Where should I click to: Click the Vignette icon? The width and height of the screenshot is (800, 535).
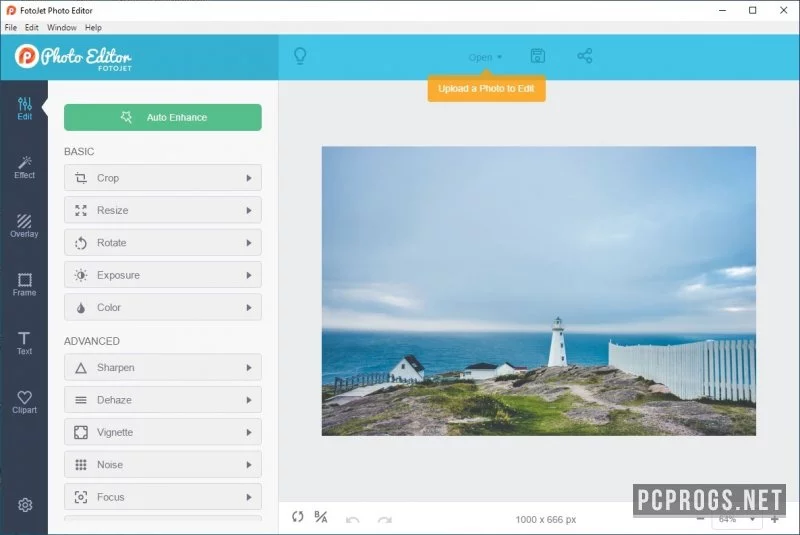(x=81, y=432)
